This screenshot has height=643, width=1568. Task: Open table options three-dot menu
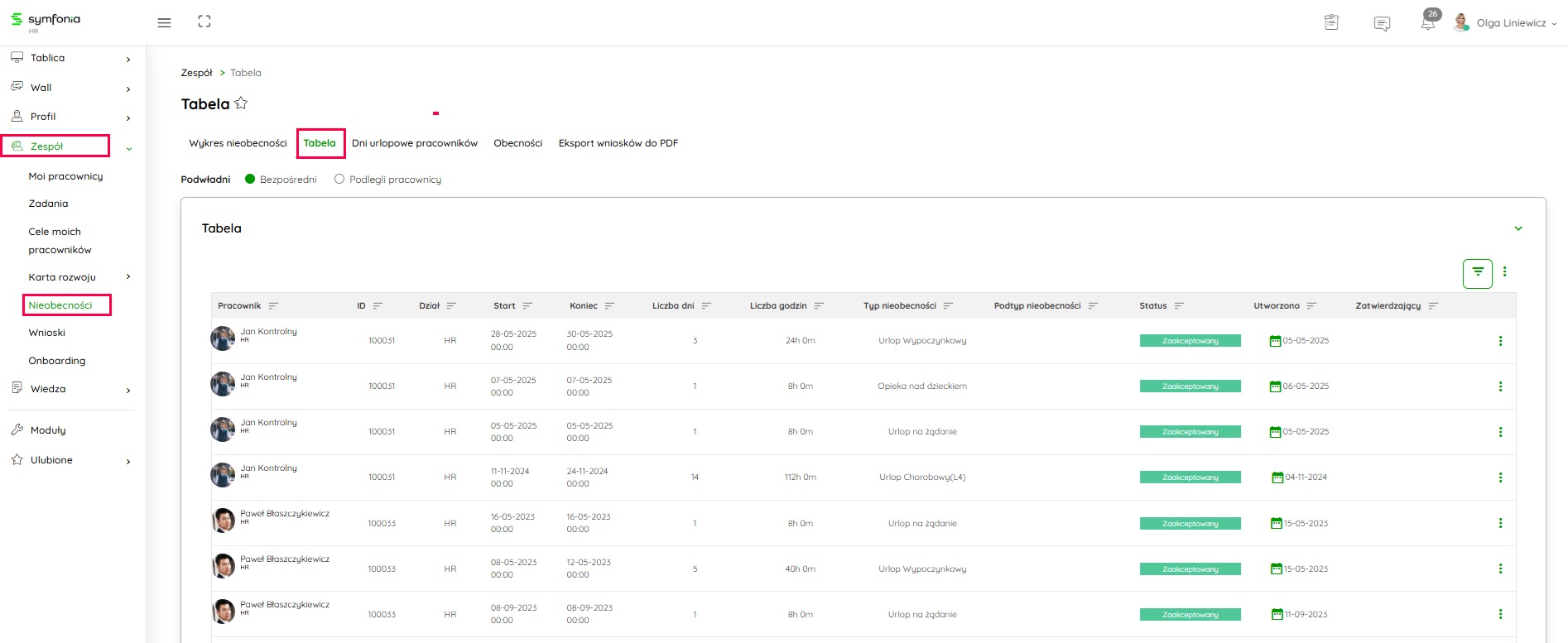coord(1504,271)
